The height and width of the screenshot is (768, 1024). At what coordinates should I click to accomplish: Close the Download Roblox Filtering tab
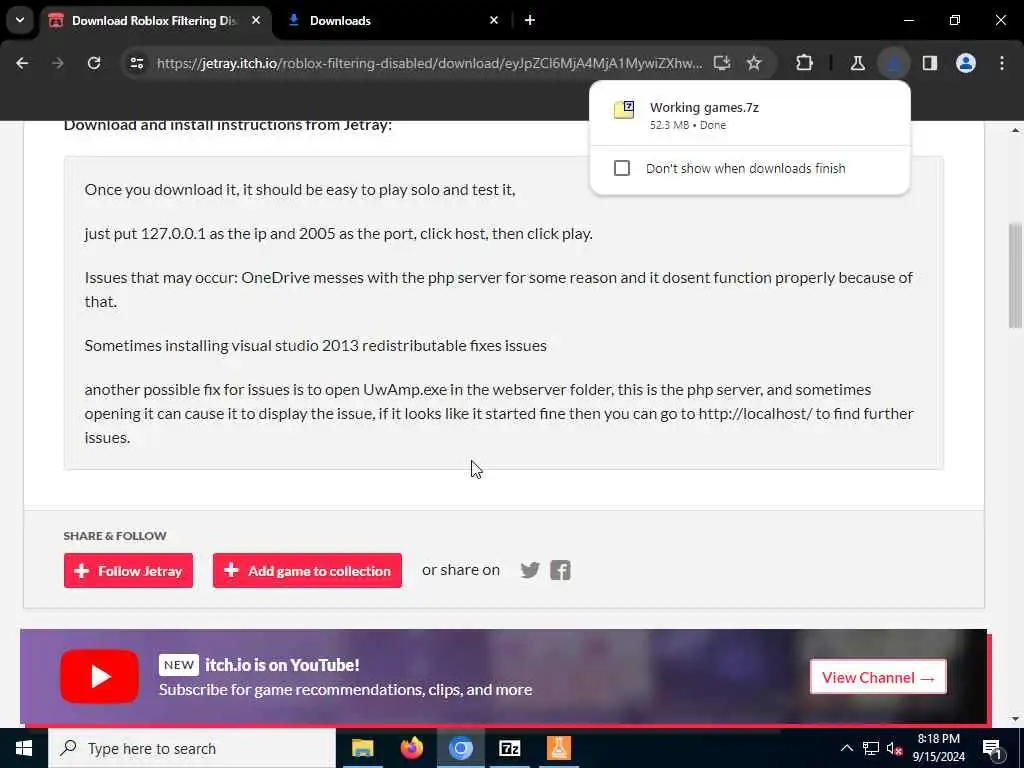256,20
